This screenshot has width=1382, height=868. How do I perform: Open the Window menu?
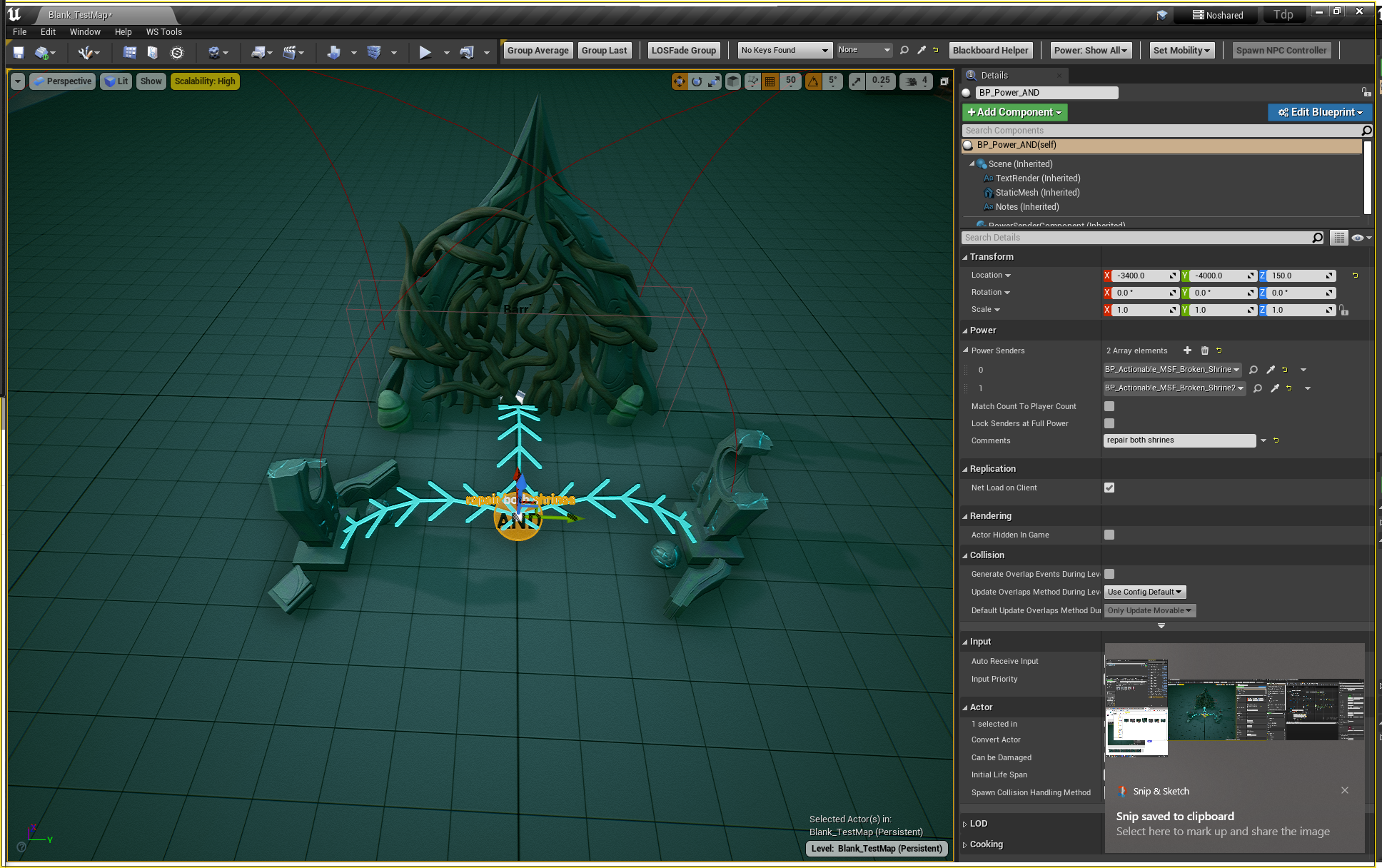[x=85, y=32]
